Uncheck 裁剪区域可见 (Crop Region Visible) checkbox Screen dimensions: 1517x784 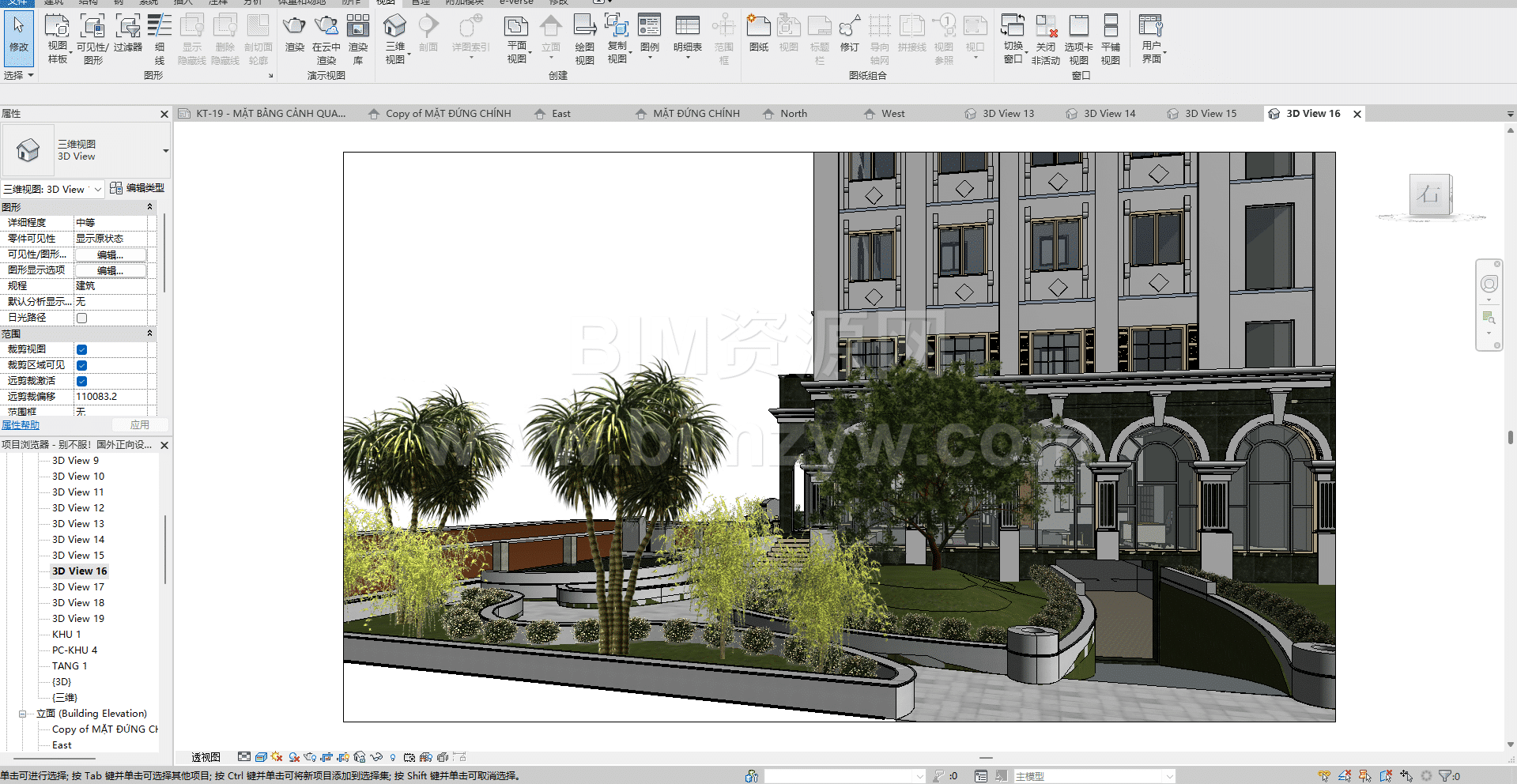(81, 365)
